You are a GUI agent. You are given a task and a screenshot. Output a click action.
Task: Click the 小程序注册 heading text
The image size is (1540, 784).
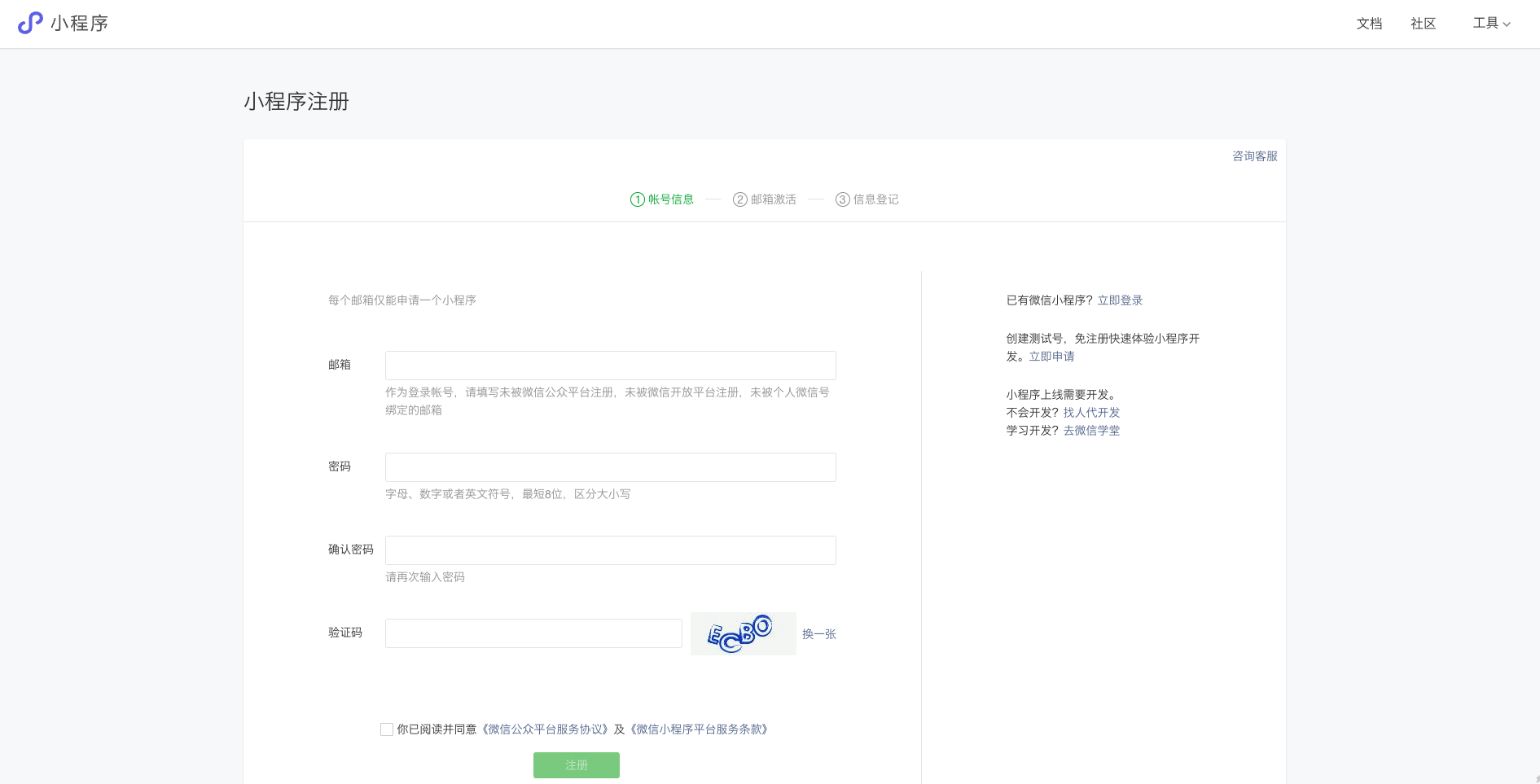(x=296, y=102)
